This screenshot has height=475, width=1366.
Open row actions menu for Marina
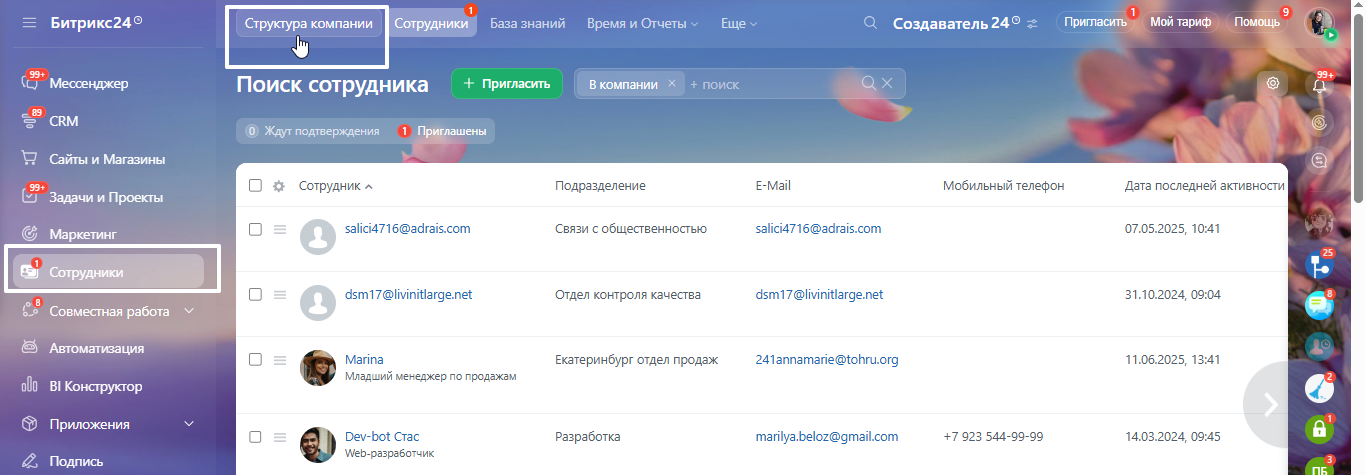pos(280,359)
